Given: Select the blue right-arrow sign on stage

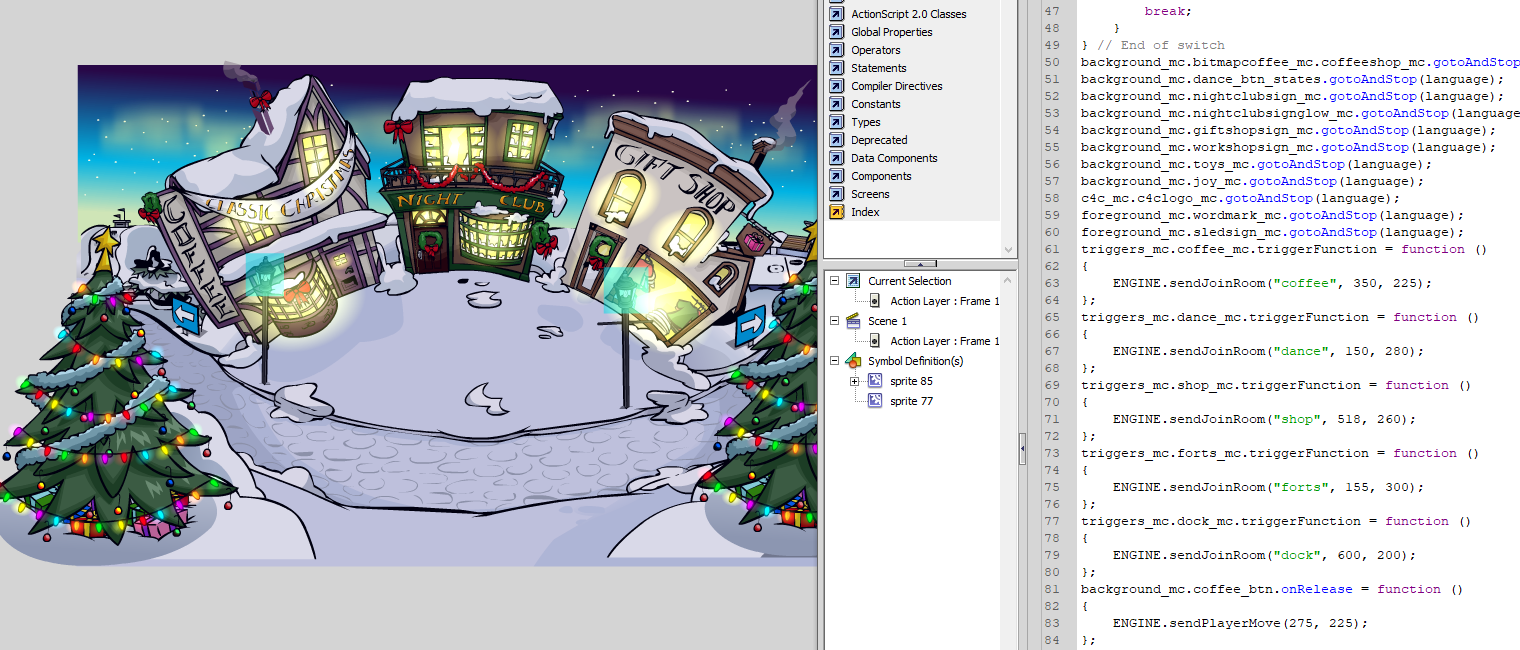Looking at the screenshot, I should [x=751, y=324].
